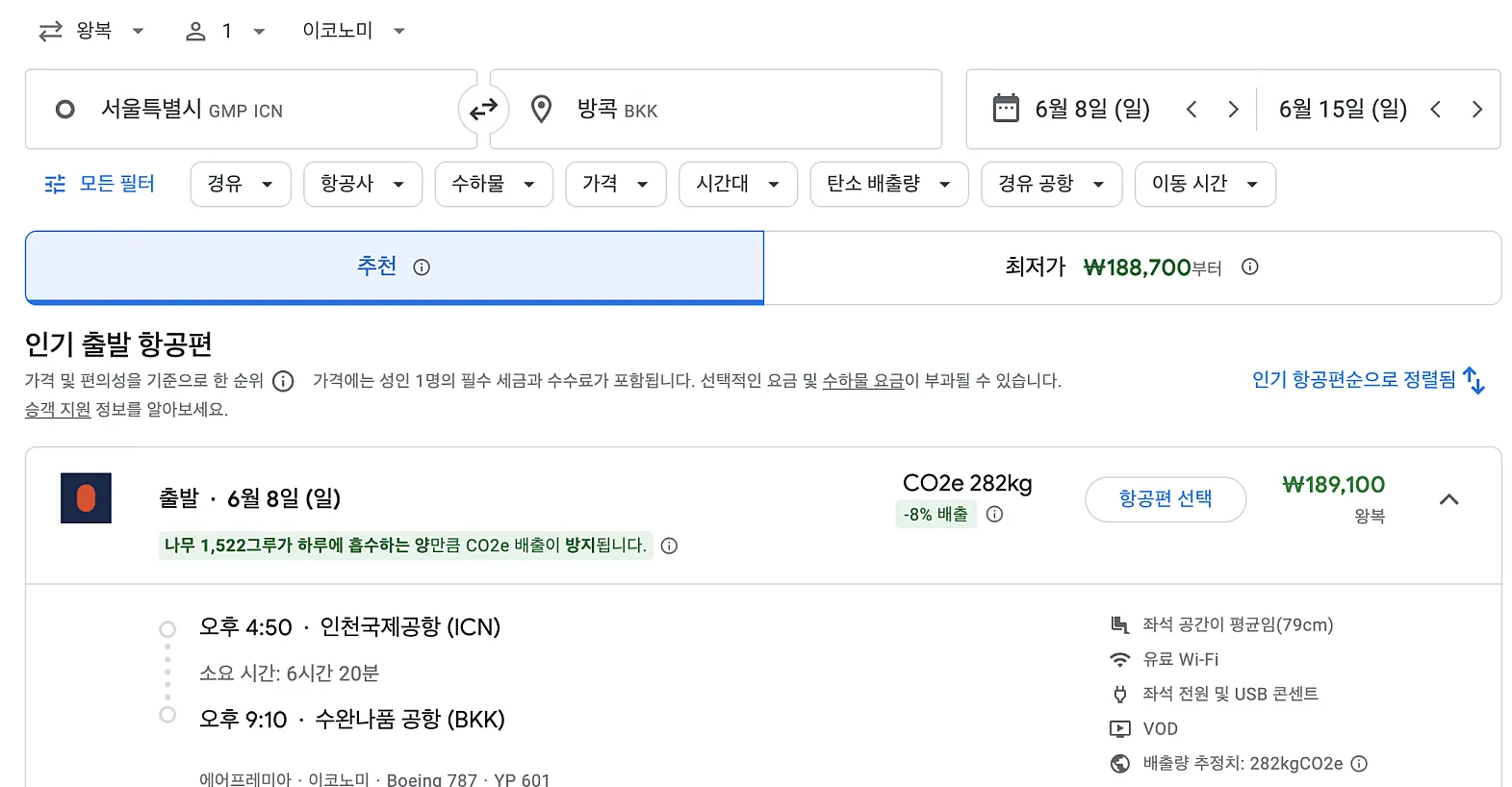Open the 왕복 trip type menu

(91, 30)
